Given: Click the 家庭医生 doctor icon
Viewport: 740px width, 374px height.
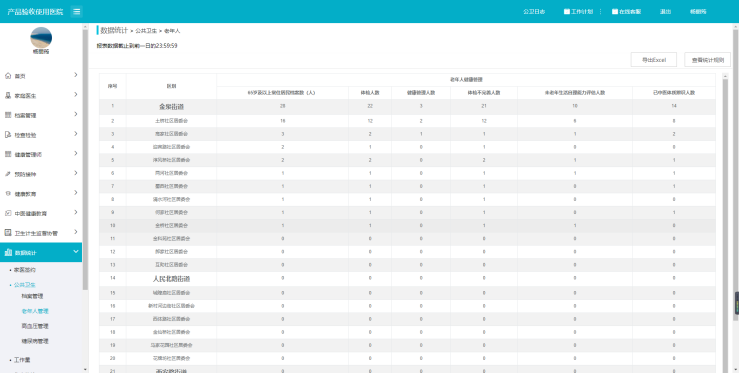Looking at the screenshot, I should tap(8, 95).
